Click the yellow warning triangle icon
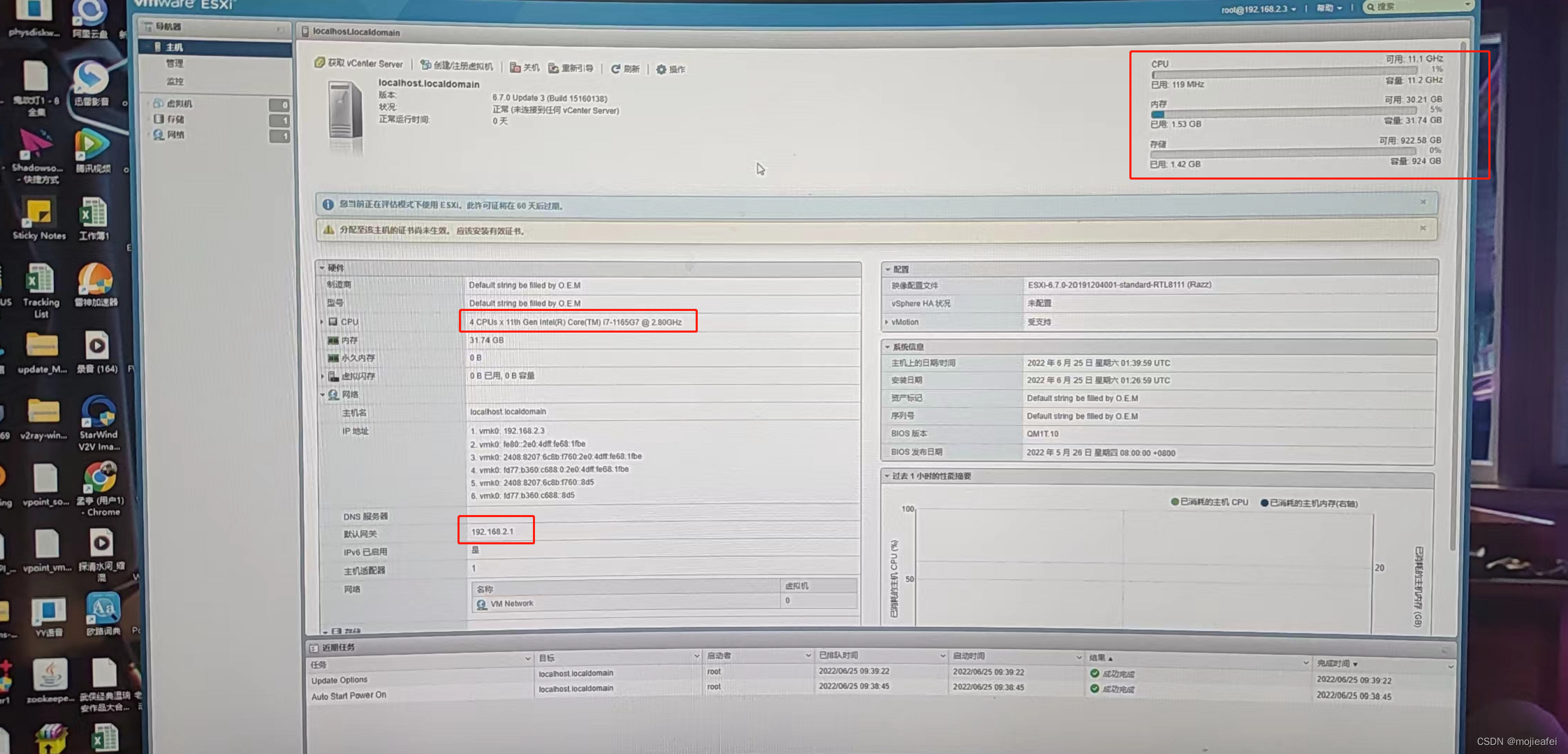 [328, 230]
